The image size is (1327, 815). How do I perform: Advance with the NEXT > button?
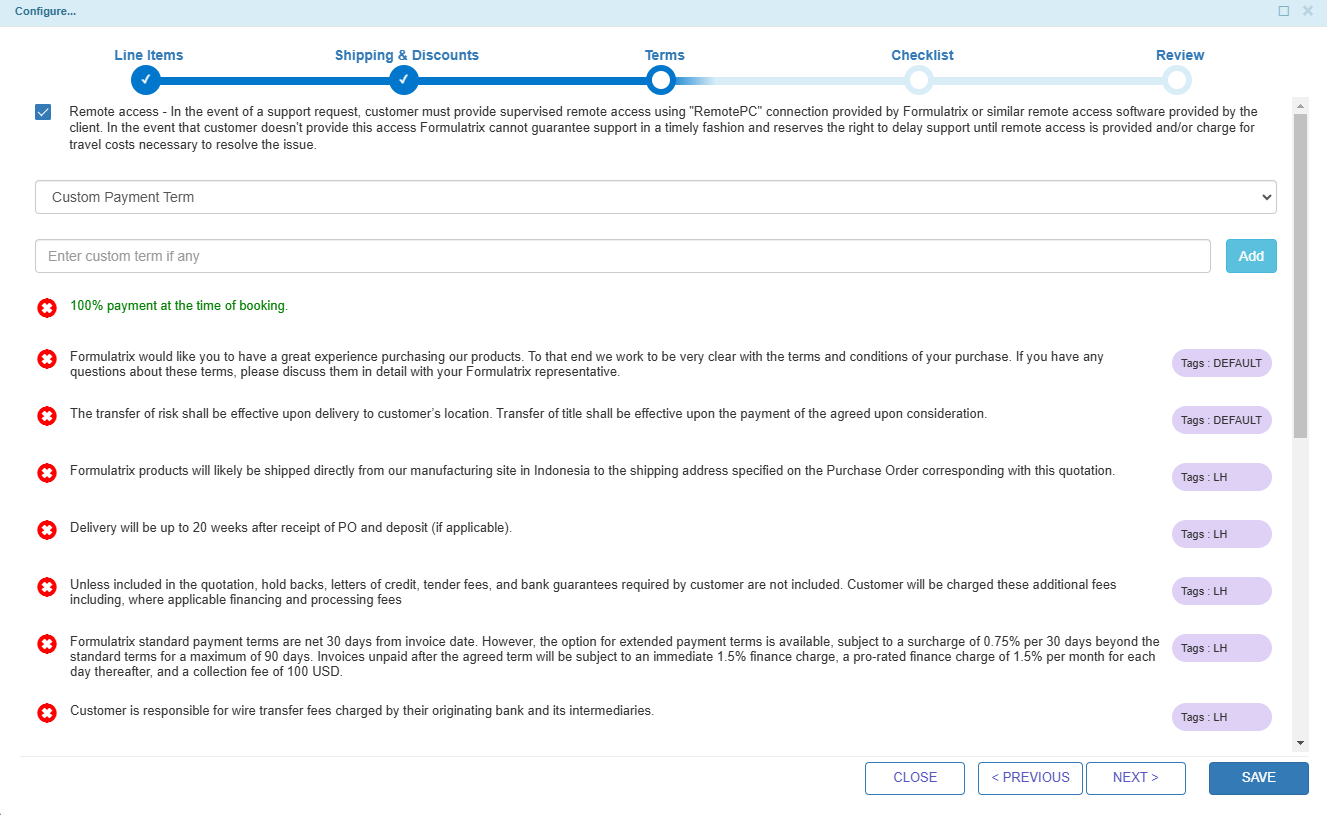1136,778
